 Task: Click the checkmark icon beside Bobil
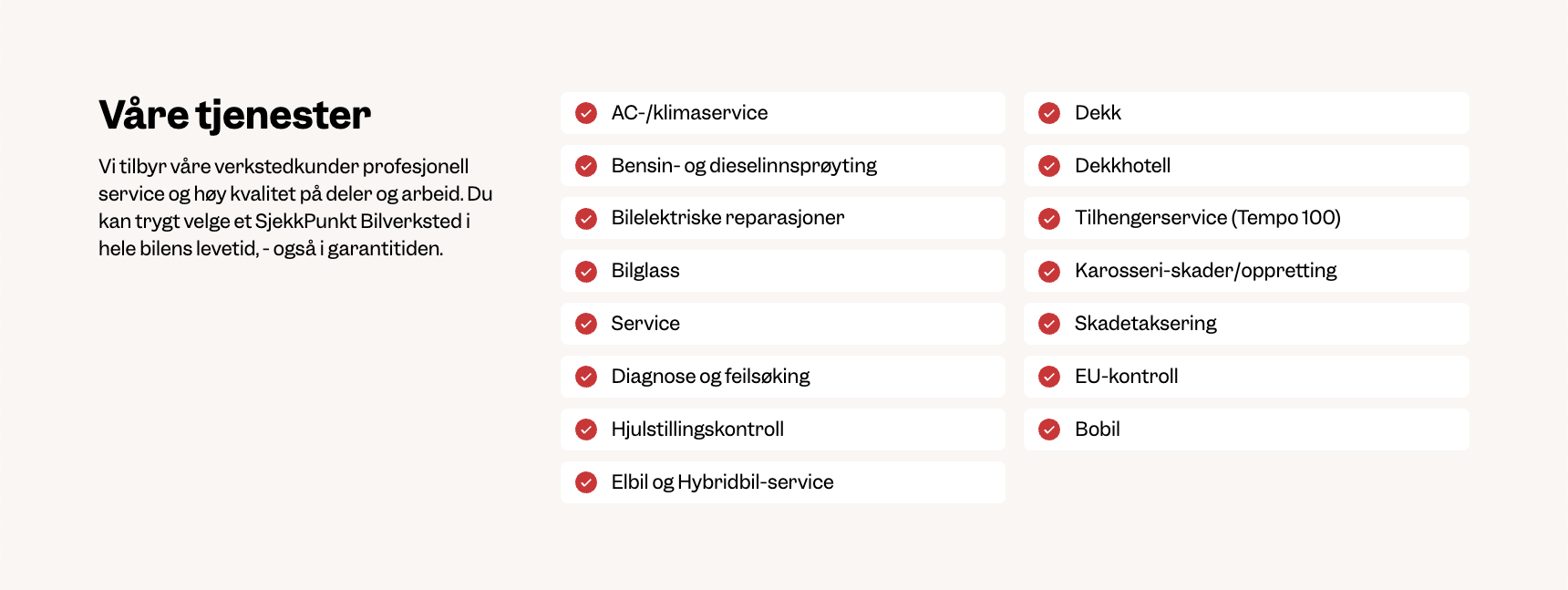pyautogui.click(x=1049, y=430)
